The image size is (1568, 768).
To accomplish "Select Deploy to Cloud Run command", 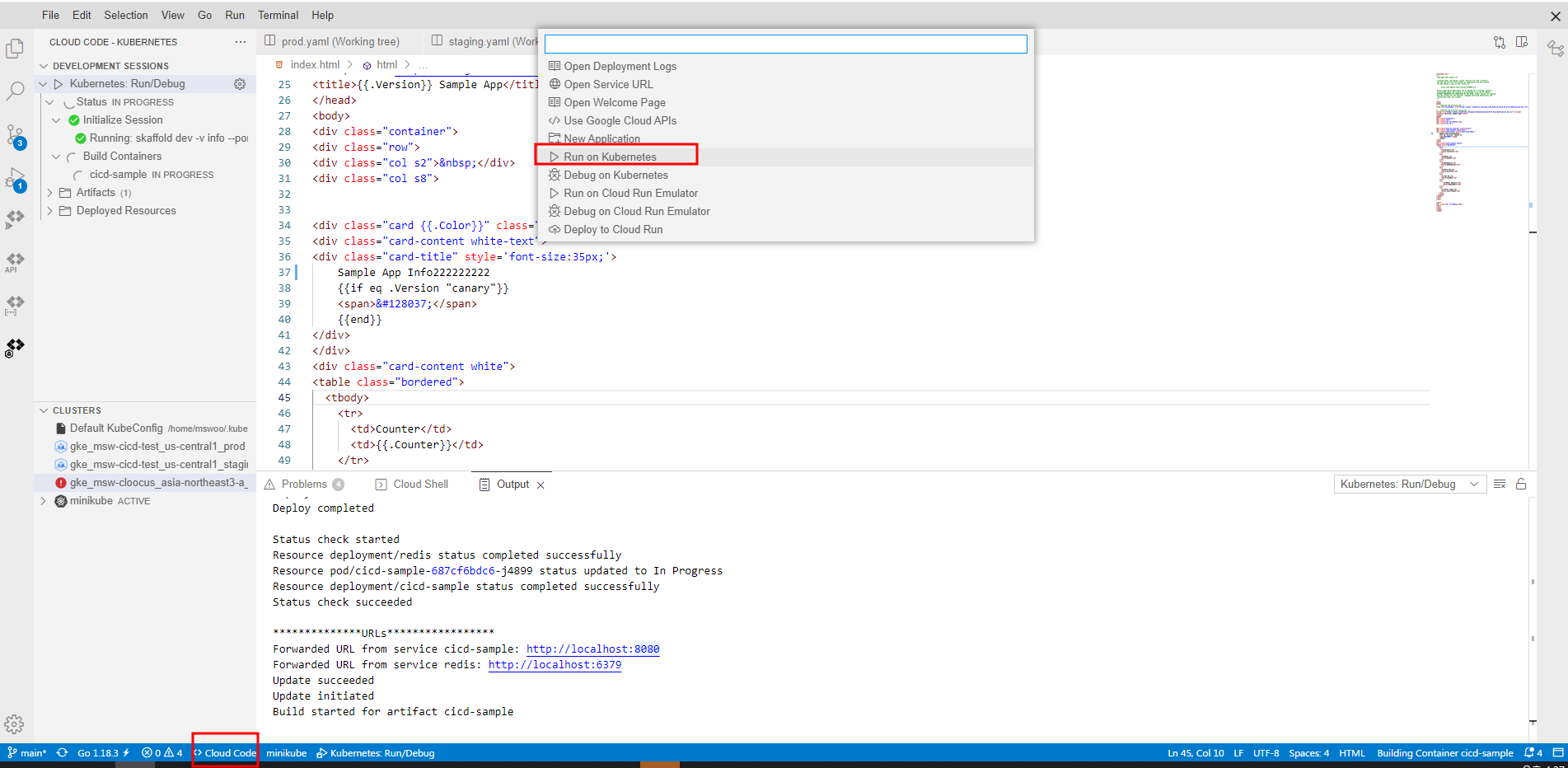I will [785, 230].
